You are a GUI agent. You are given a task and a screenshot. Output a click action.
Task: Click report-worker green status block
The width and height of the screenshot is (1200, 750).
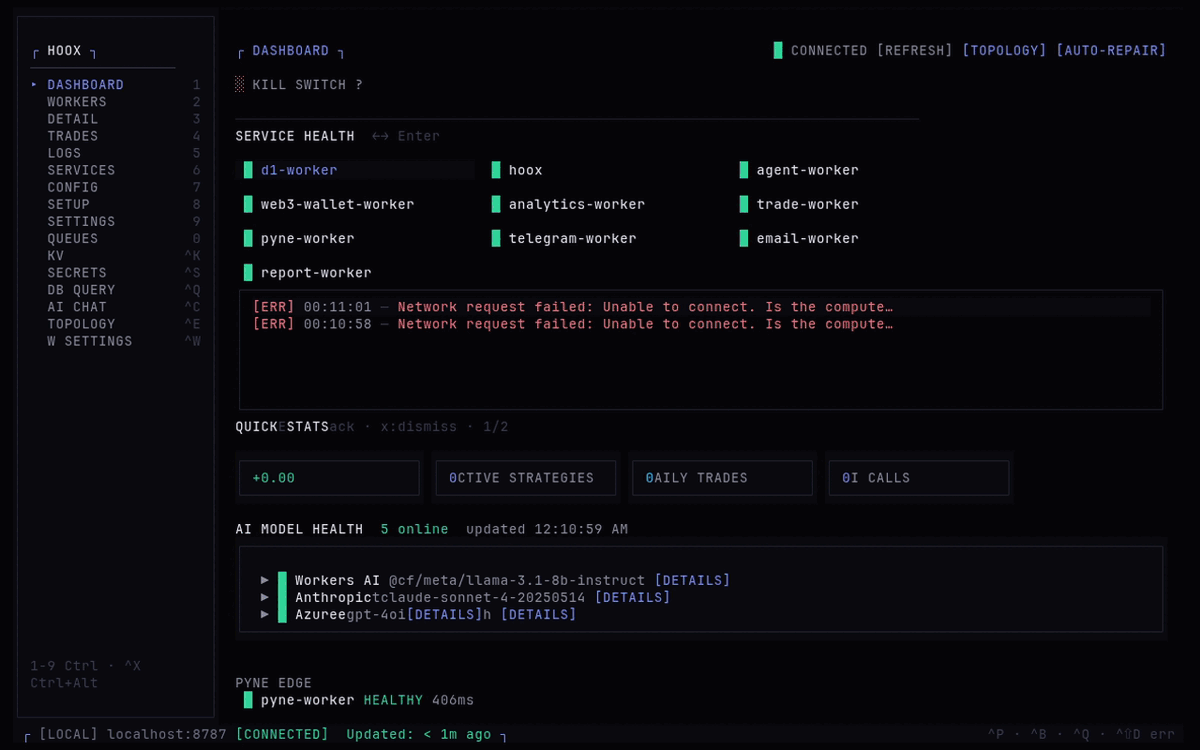pos(248,272)
